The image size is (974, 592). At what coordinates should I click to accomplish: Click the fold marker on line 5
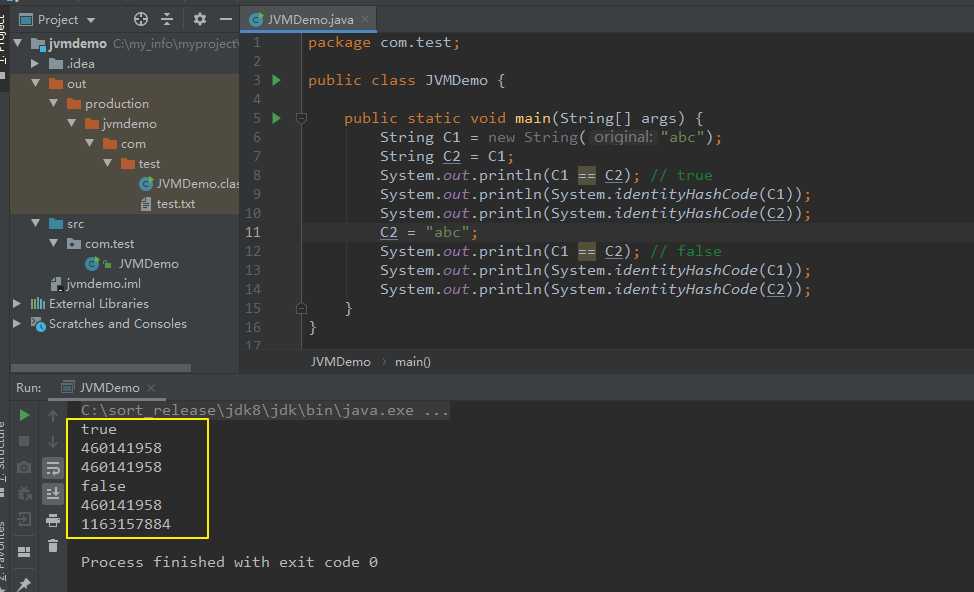click(301, 118)
